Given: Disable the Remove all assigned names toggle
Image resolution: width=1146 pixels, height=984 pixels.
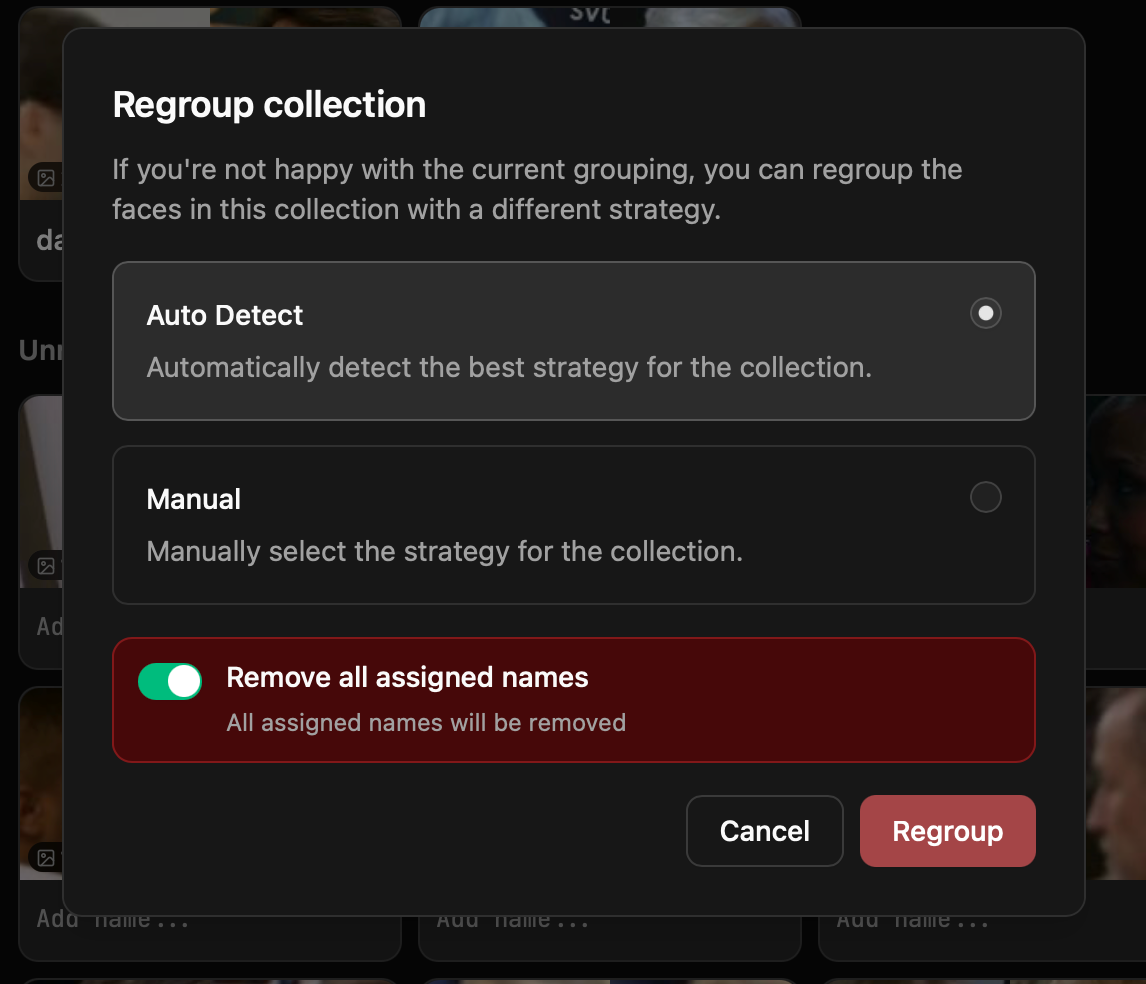Looking at the screenshot, I should click(x=170, y=681).
